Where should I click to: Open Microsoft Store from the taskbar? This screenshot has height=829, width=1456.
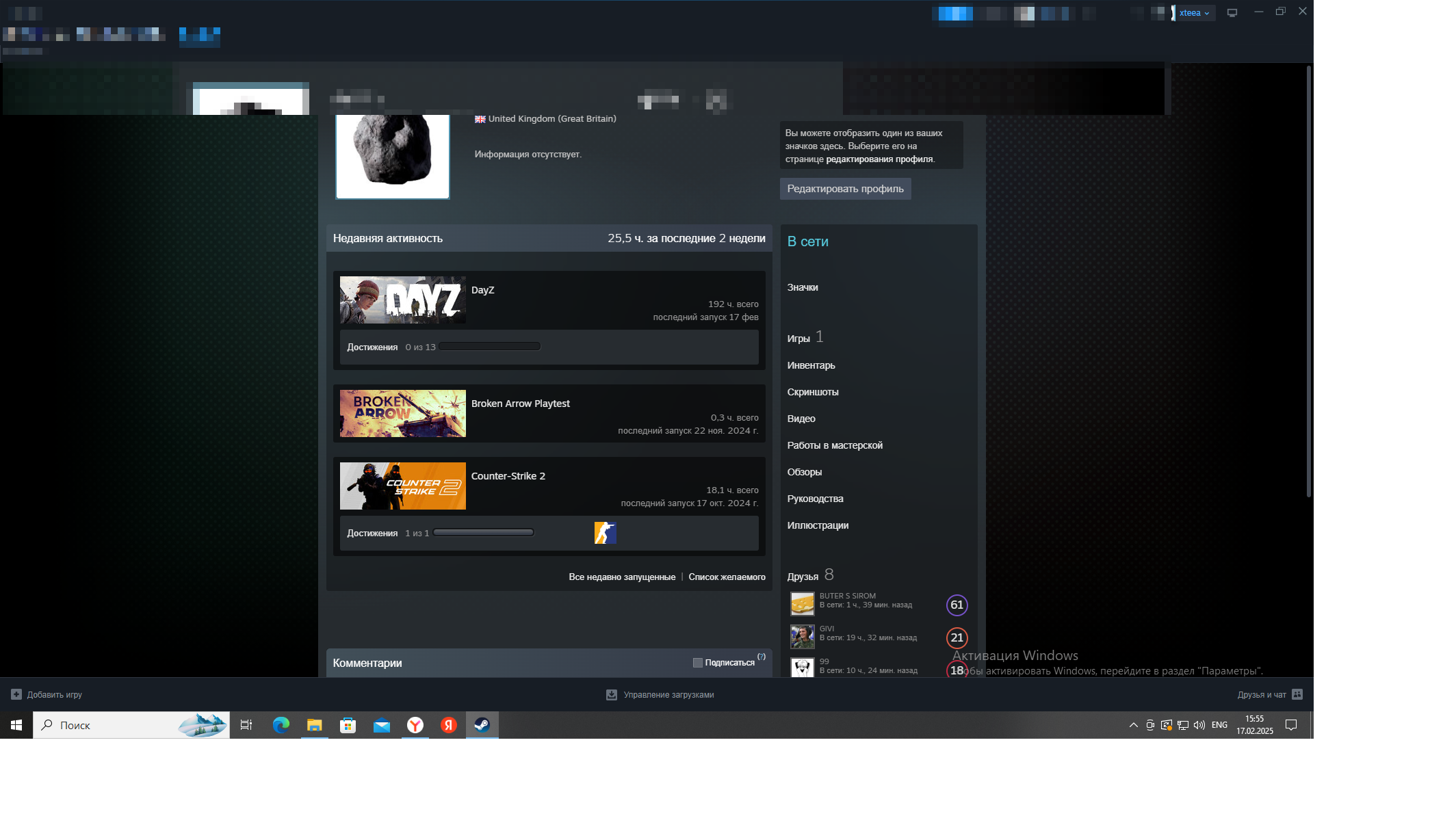point(348,725)
